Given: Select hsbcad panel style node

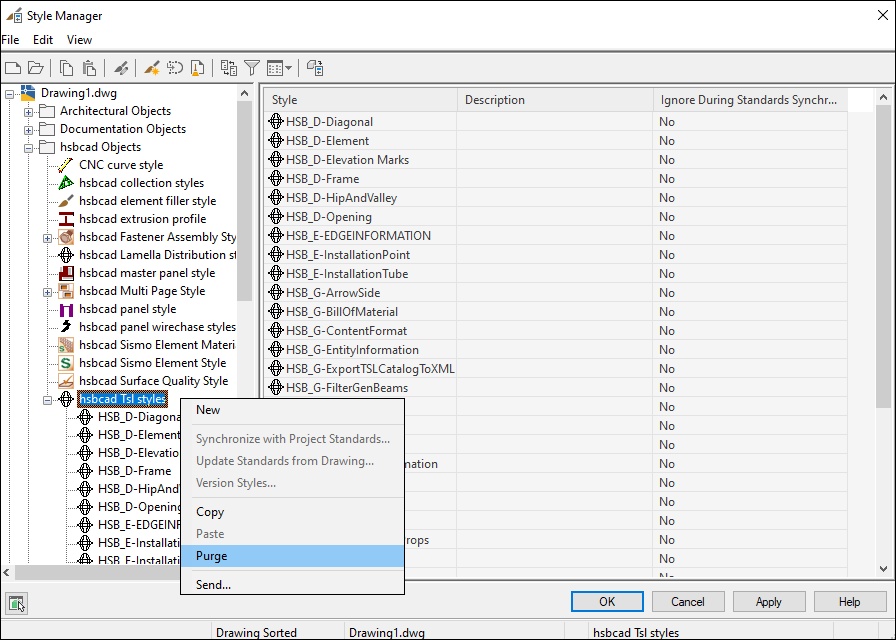Looking at the screenshot, I should pos(127,309).
